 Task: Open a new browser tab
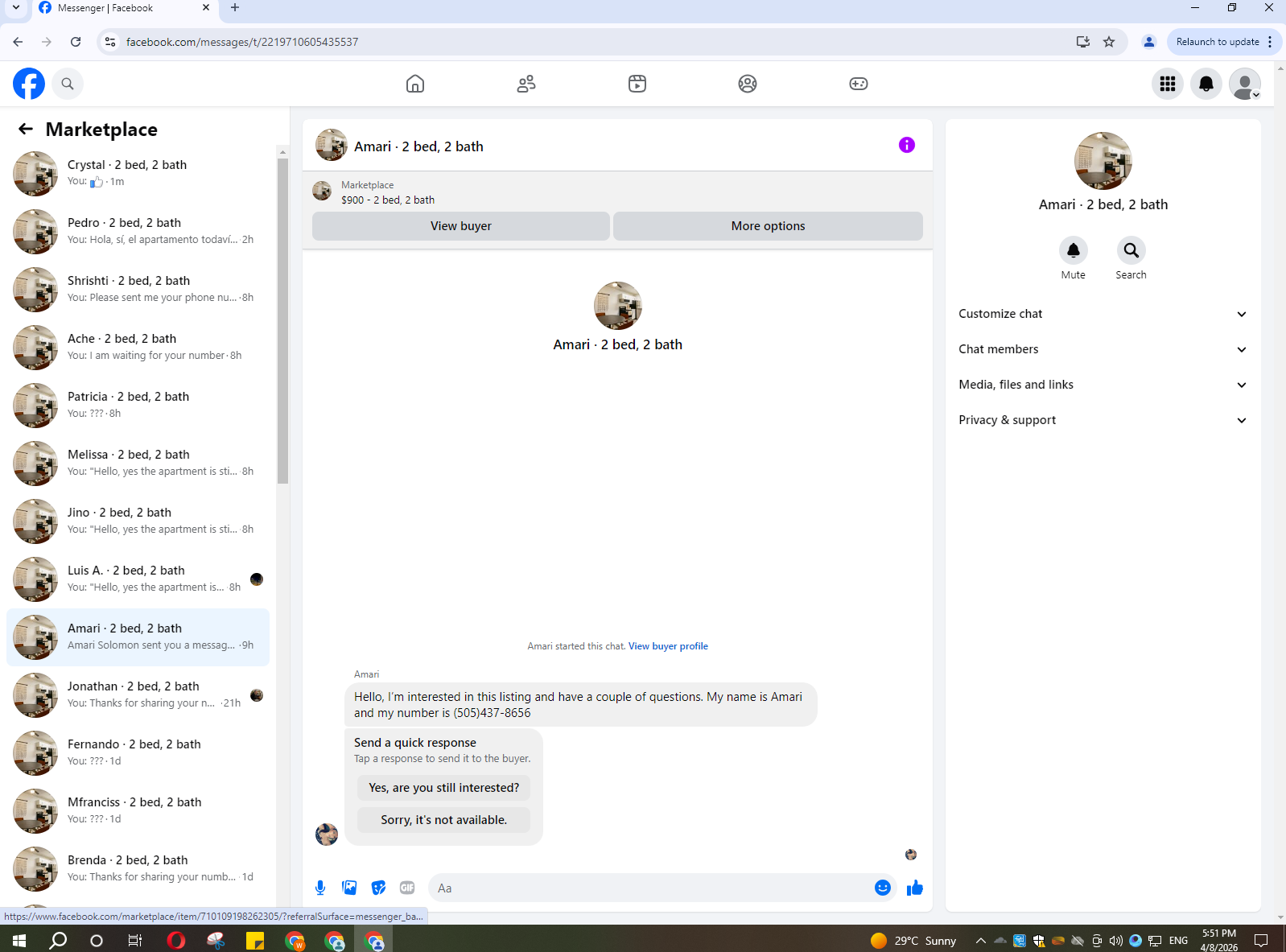click(235, 8)
